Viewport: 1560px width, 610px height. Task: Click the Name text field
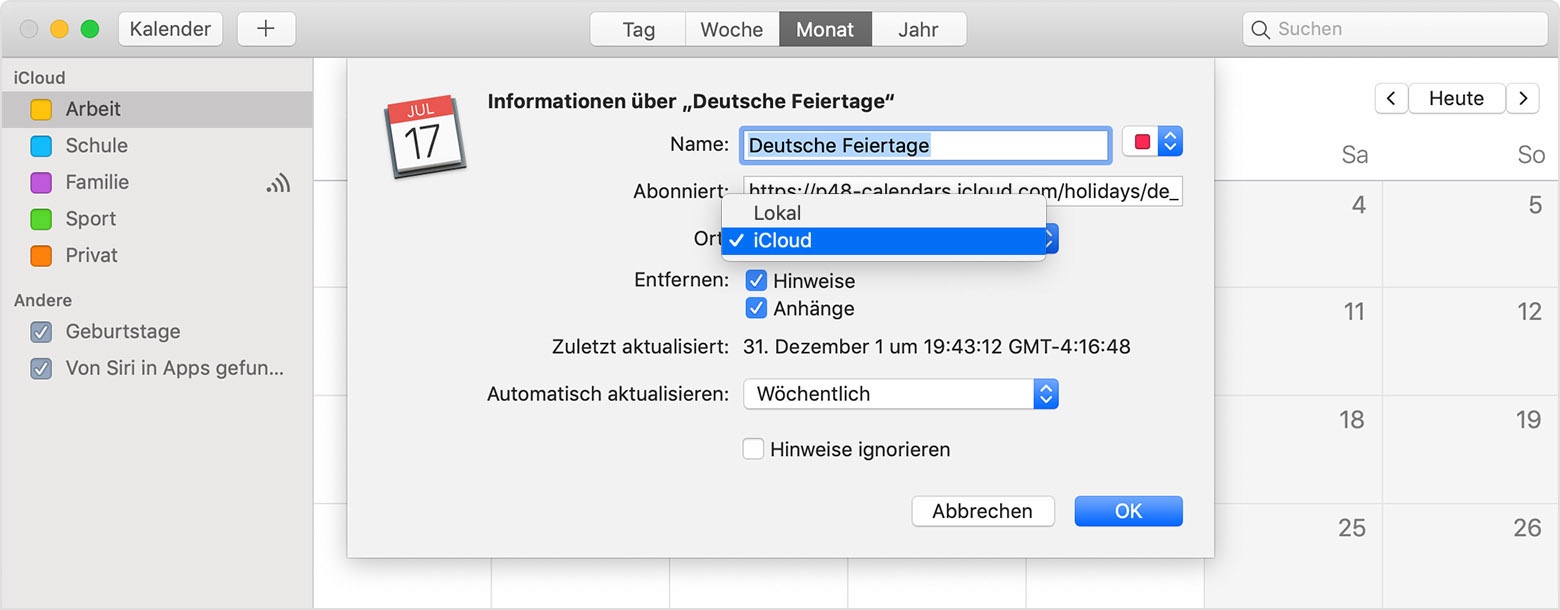click(925, 145)
